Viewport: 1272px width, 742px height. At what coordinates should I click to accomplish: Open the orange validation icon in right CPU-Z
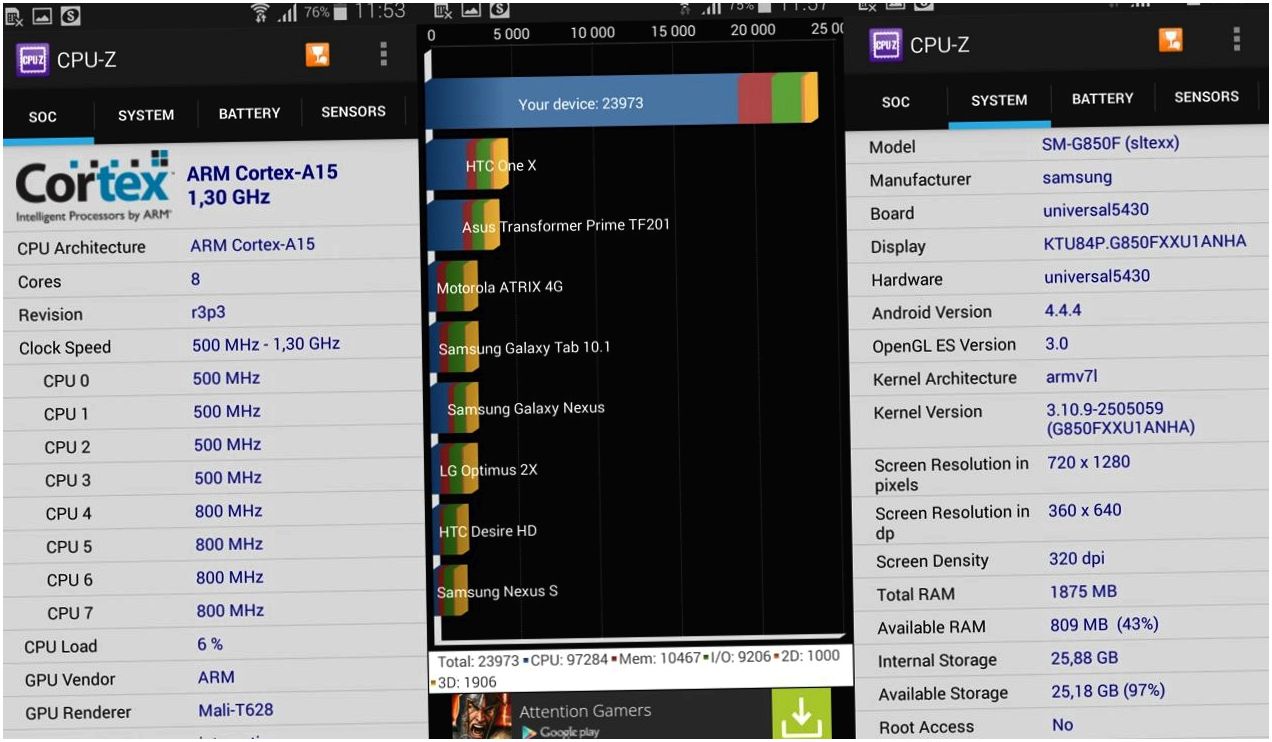(1171, 38)
